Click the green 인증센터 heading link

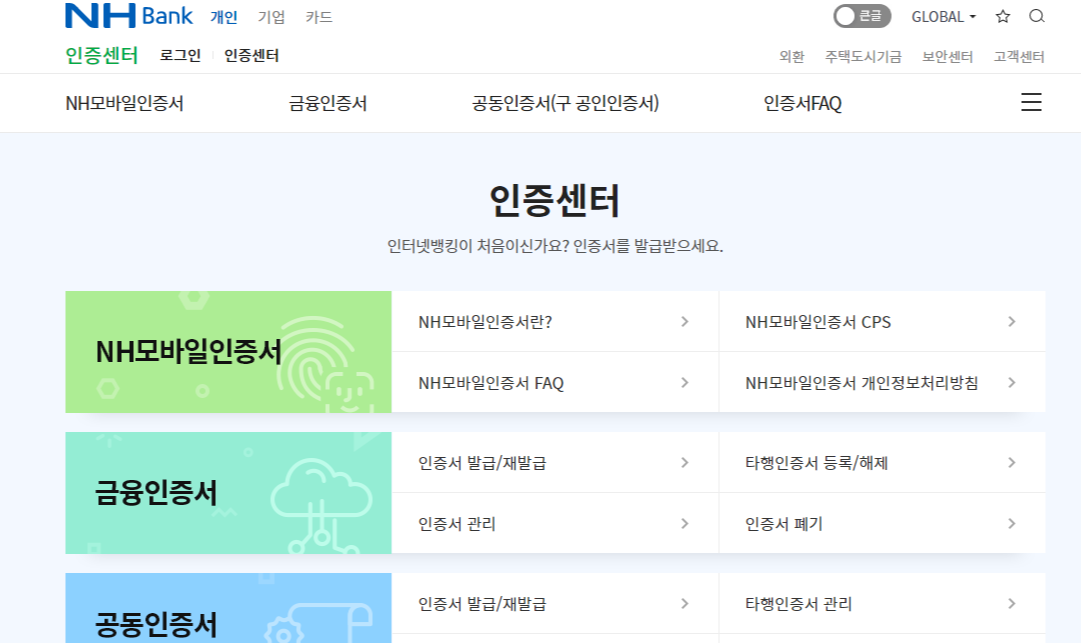click(102, 55)
